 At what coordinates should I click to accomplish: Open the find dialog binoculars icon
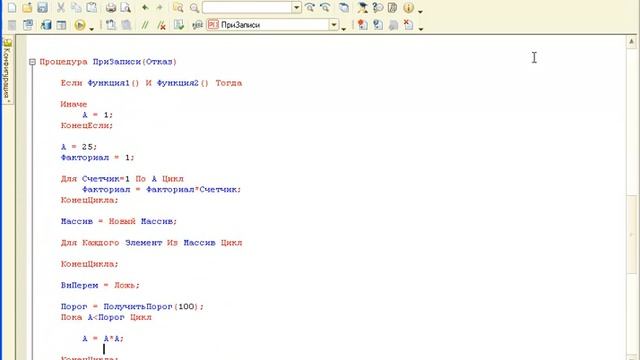(178, 7)
